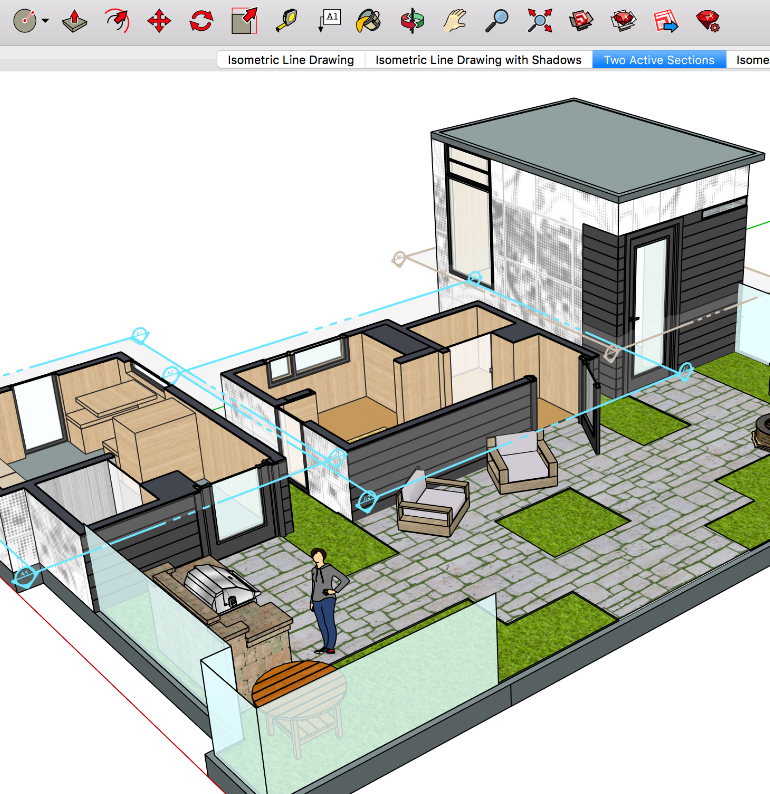Select the standing person figure in model
The height and width of the screenshot is (794, 770).
coord(327,601)
